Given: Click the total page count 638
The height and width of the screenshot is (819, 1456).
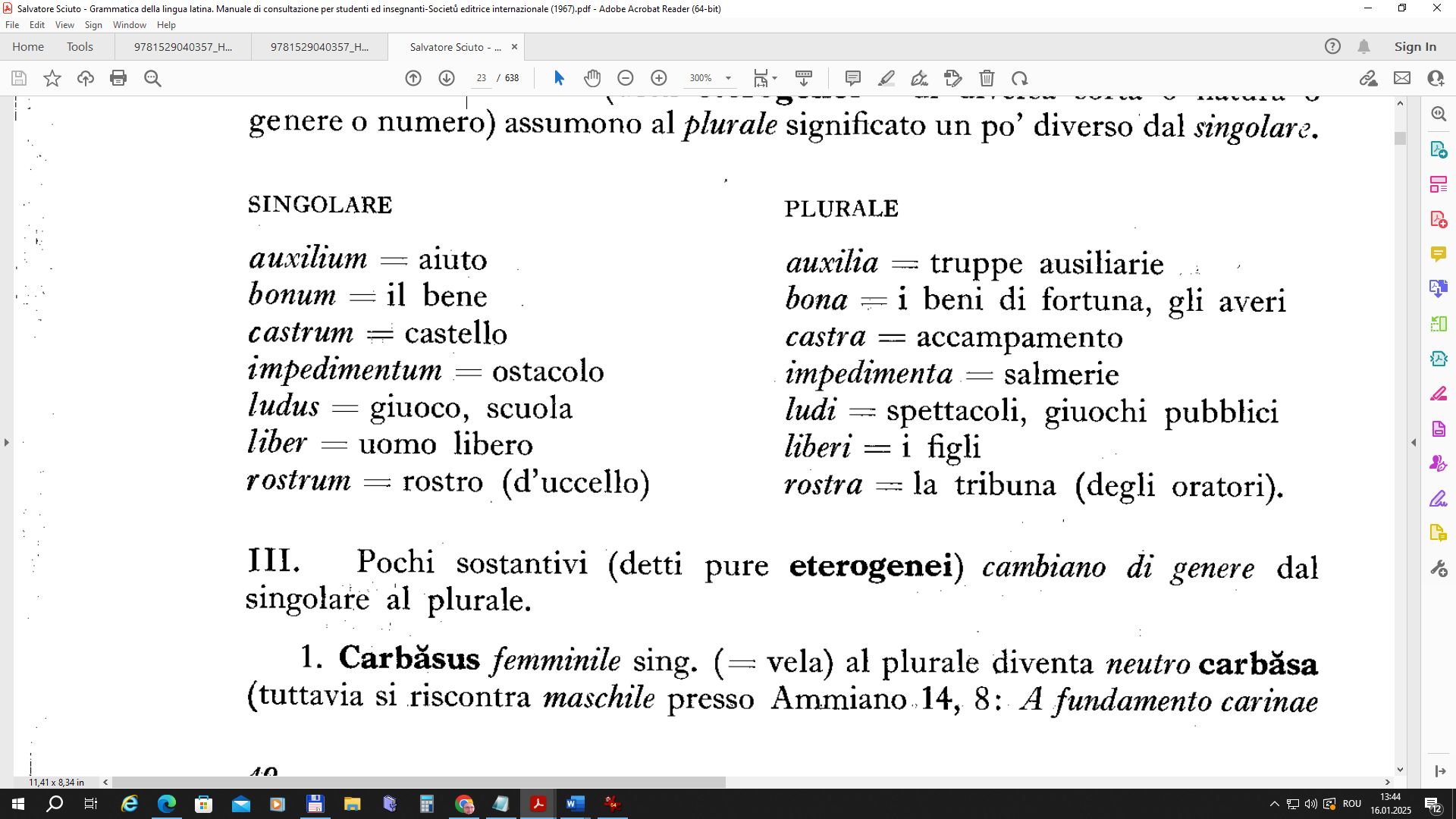Looking at the screenshot, I should pos(512,78).
